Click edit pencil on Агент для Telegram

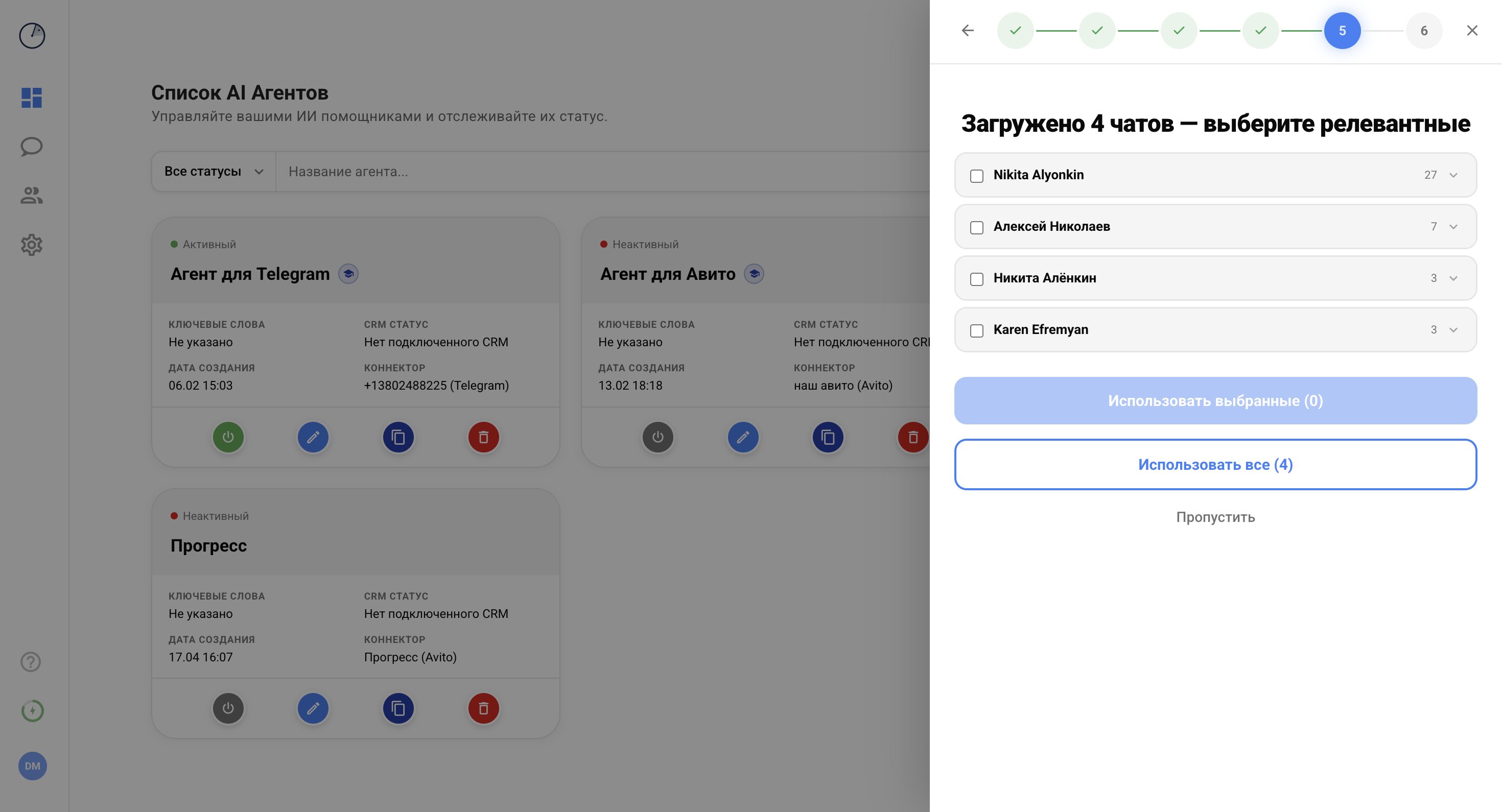[313, 437]
